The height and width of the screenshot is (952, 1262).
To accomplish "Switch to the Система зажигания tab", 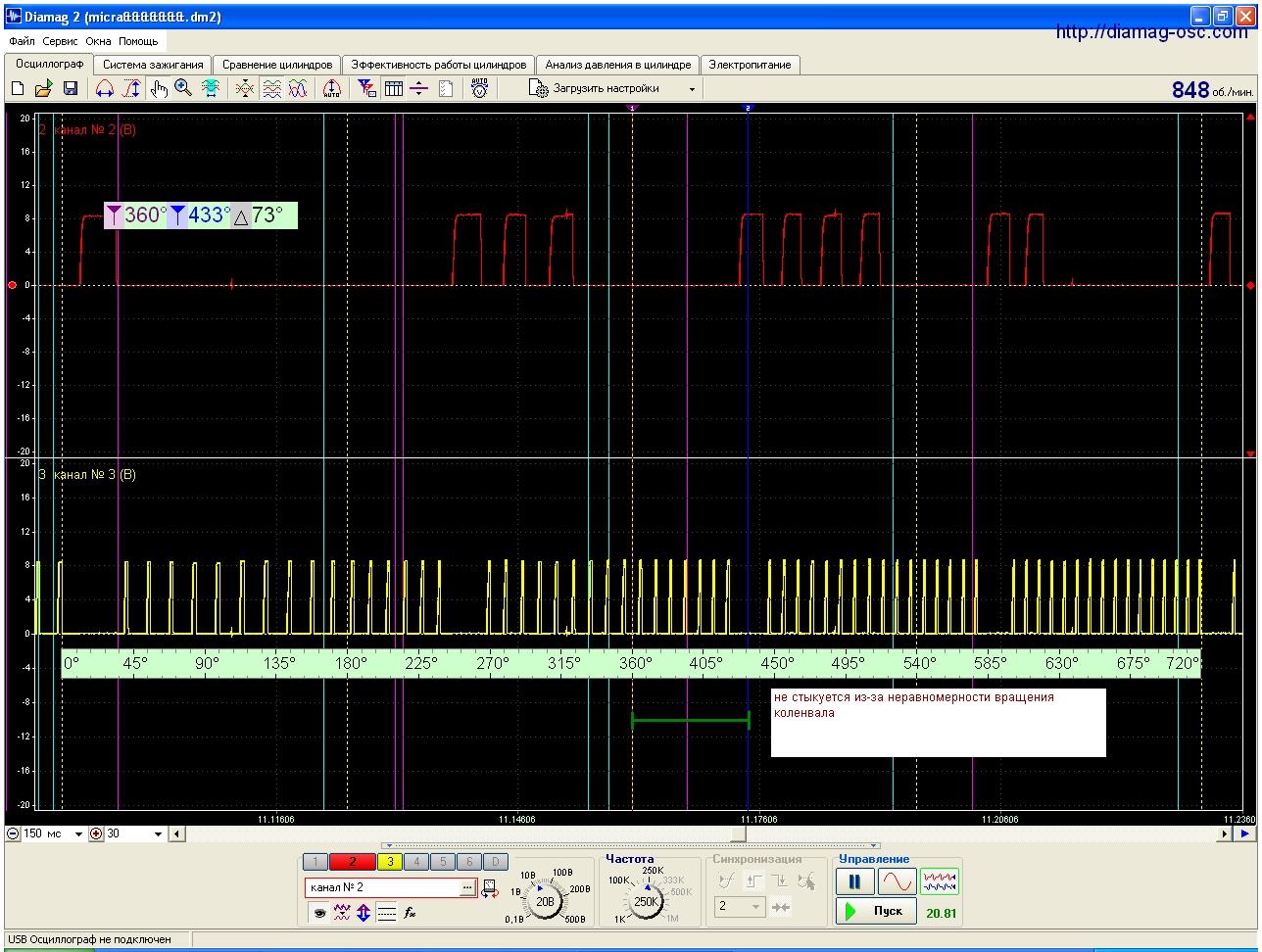I will point(153,65).
